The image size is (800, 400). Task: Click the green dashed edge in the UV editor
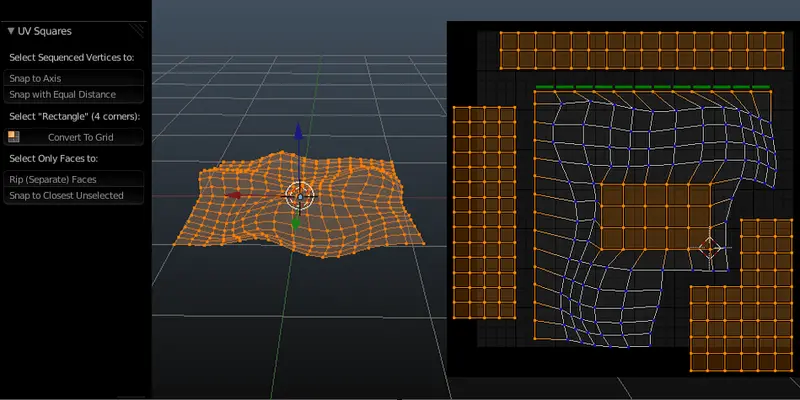click(653, 87)
